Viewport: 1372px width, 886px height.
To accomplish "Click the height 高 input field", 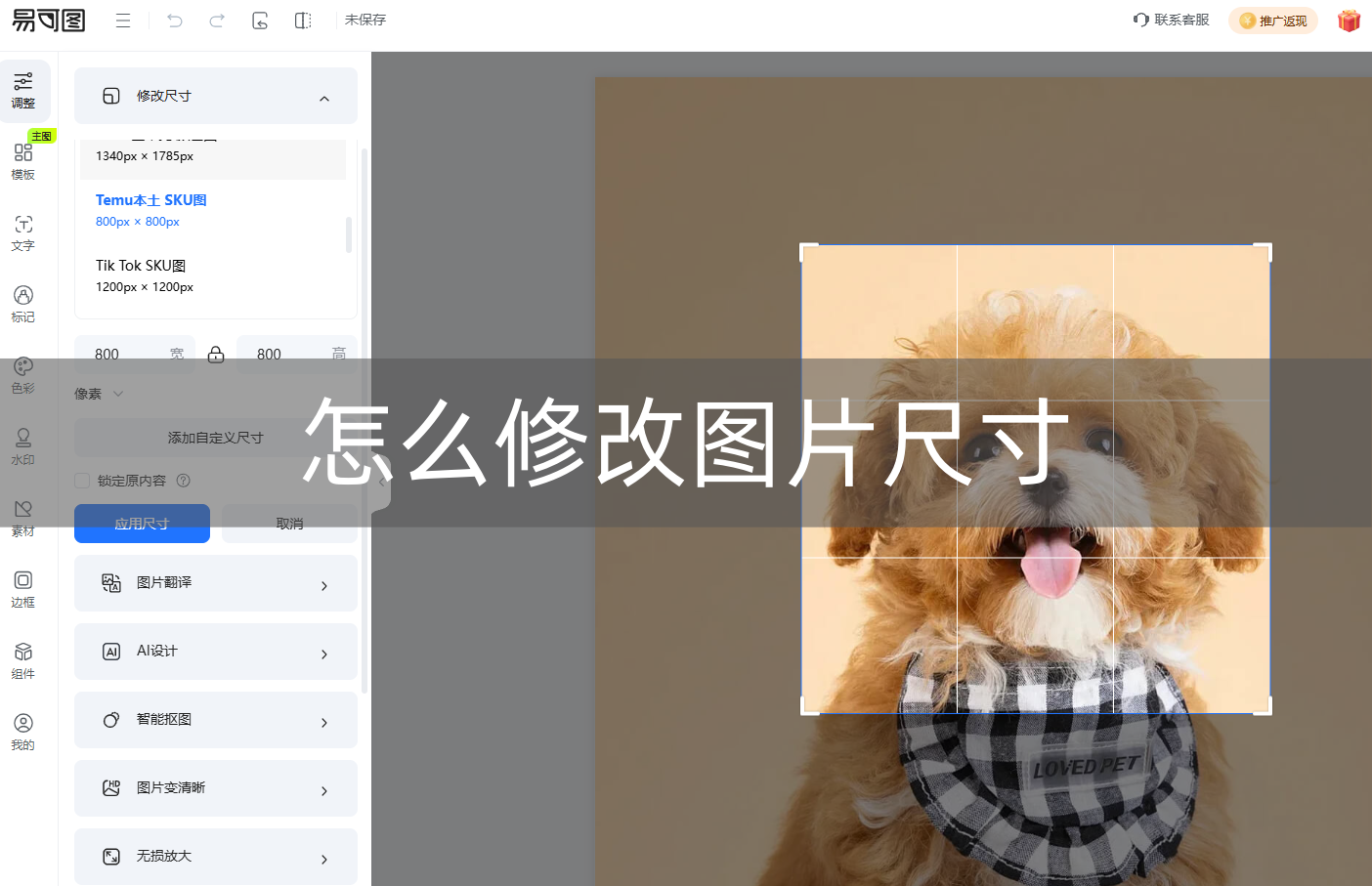I will [x=297, y=354].
